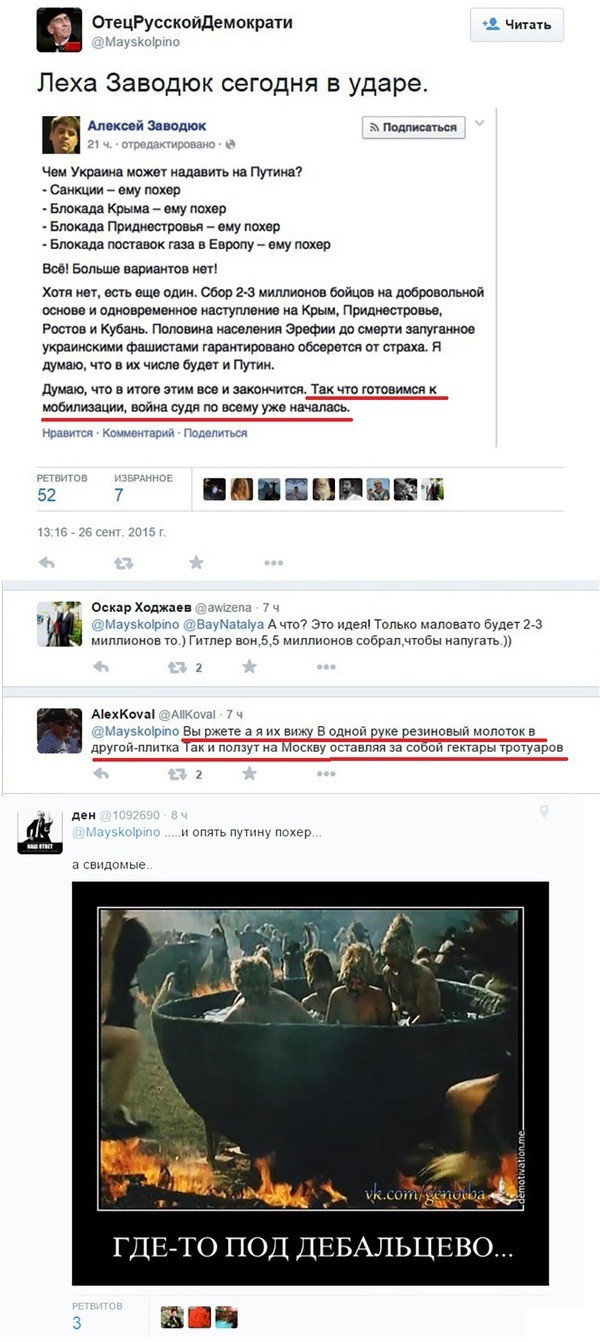Image resolution: width=600 pixels, height=1342 pixels.
Task: Open the Дебальцево cauldron meme image
Action: (310, 1082)
